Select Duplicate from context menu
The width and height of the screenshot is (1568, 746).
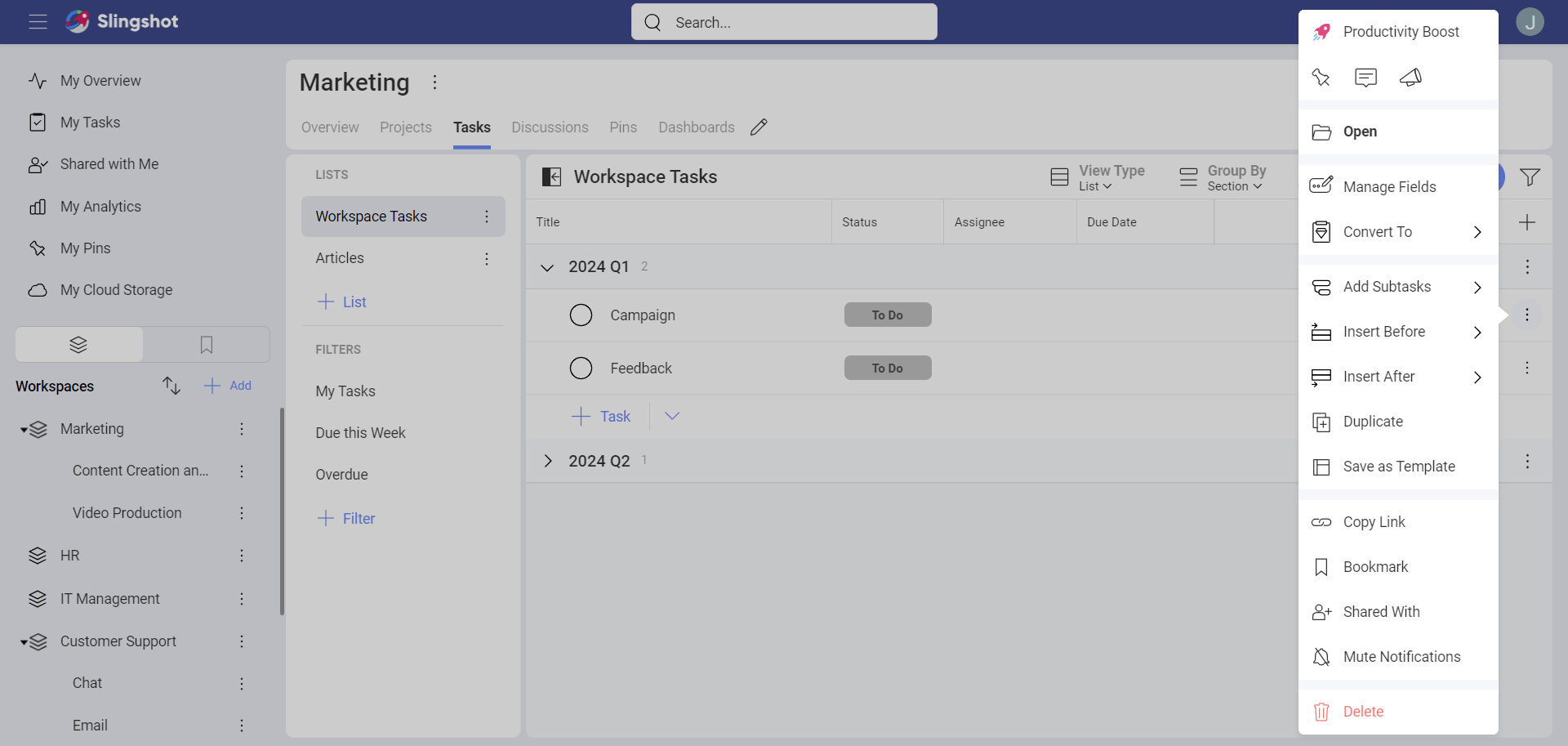click(1398, 422)
